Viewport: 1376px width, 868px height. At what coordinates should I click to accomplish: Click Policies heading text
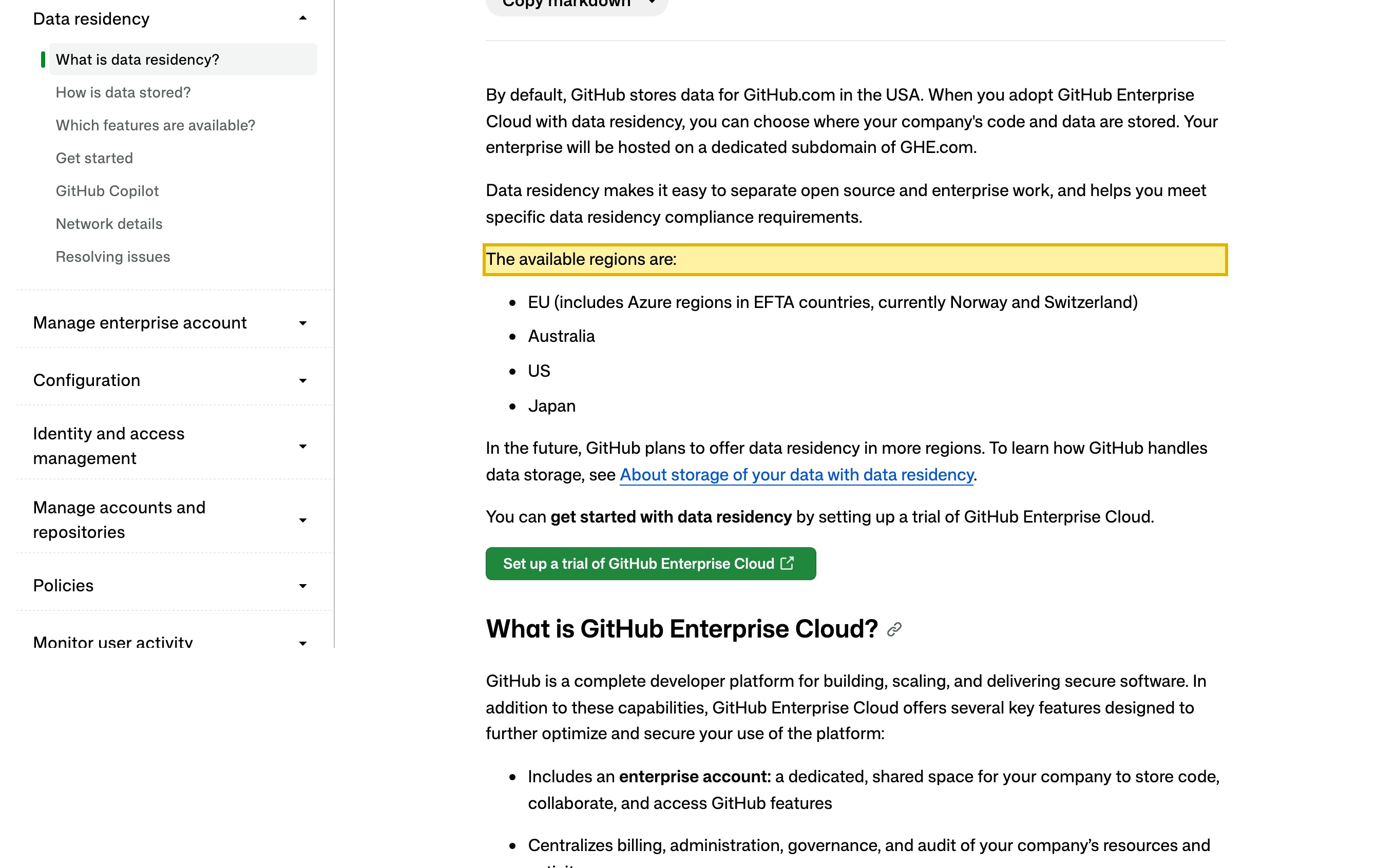click(64, 586)
